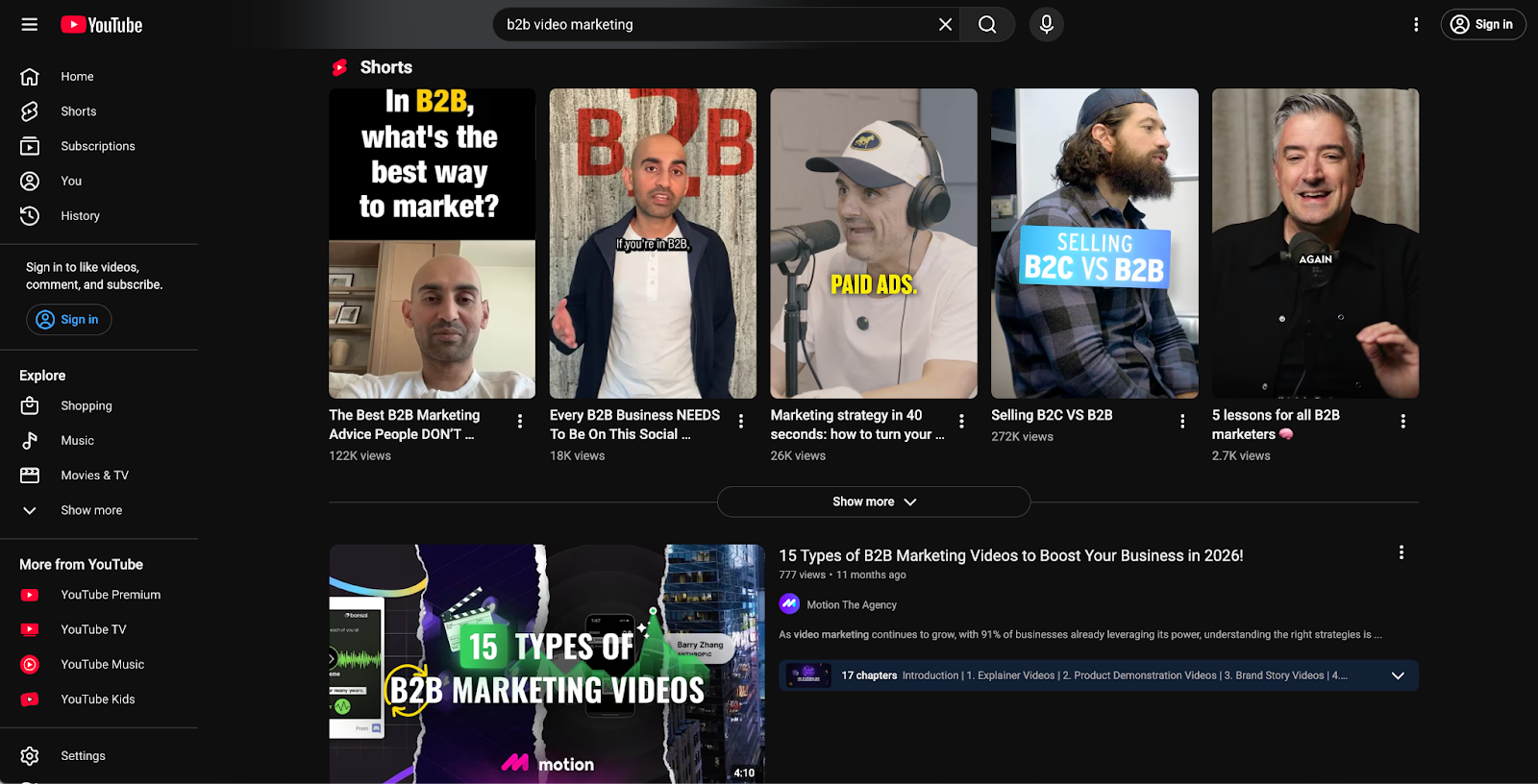Click the magnifier search button
The width and height of the screenshot is (1538, 784).
(x=987, y=25)
